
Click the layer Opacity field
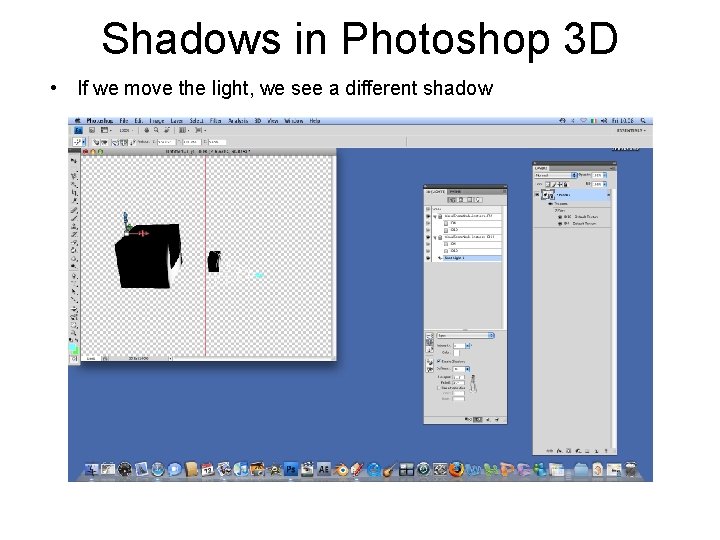[x=597, y=175]
